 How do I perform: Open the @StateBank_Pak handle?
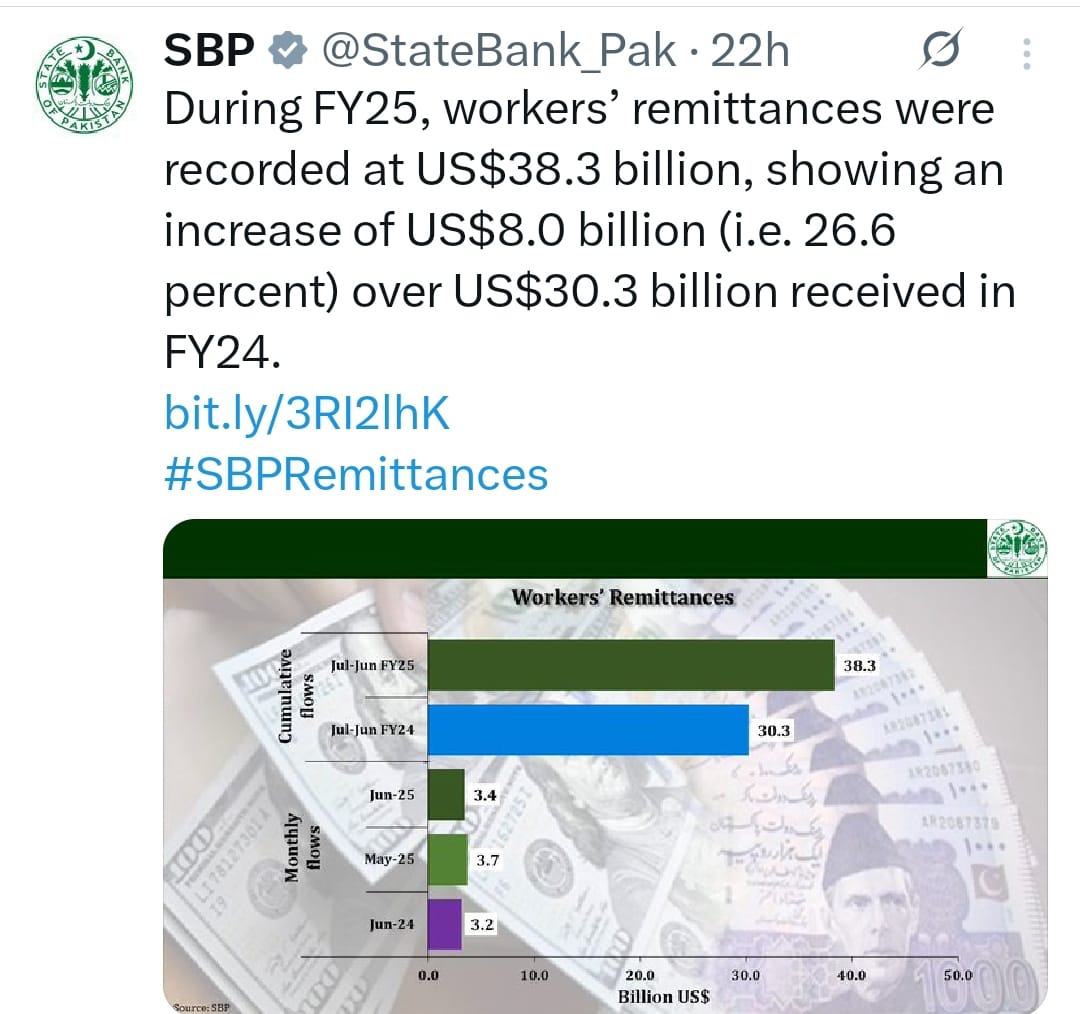499,50
